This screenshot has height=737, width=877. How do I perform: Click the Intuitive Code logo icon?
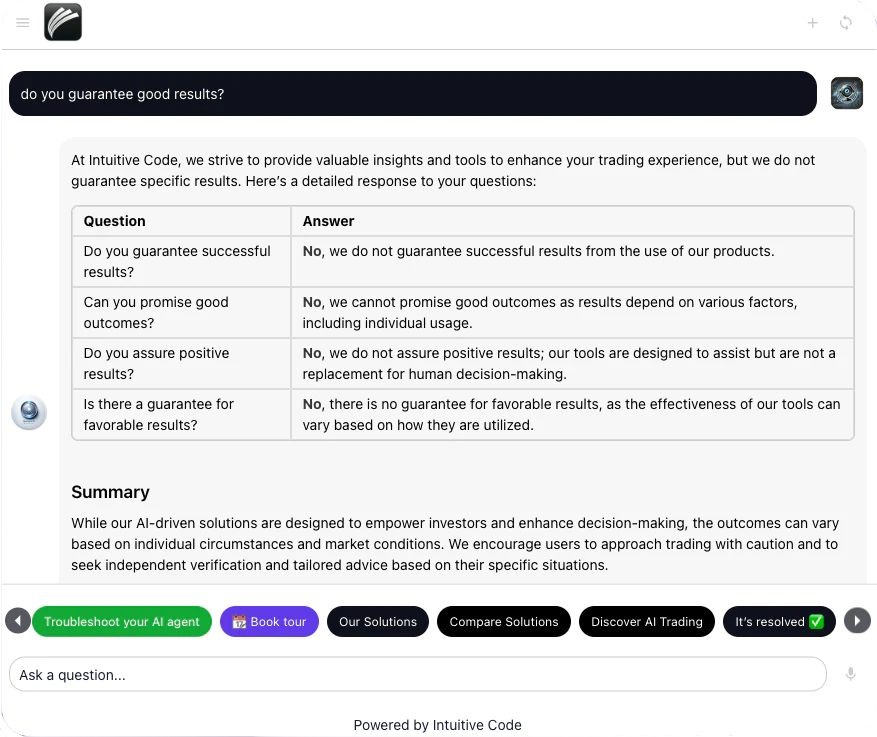[63, 22]
